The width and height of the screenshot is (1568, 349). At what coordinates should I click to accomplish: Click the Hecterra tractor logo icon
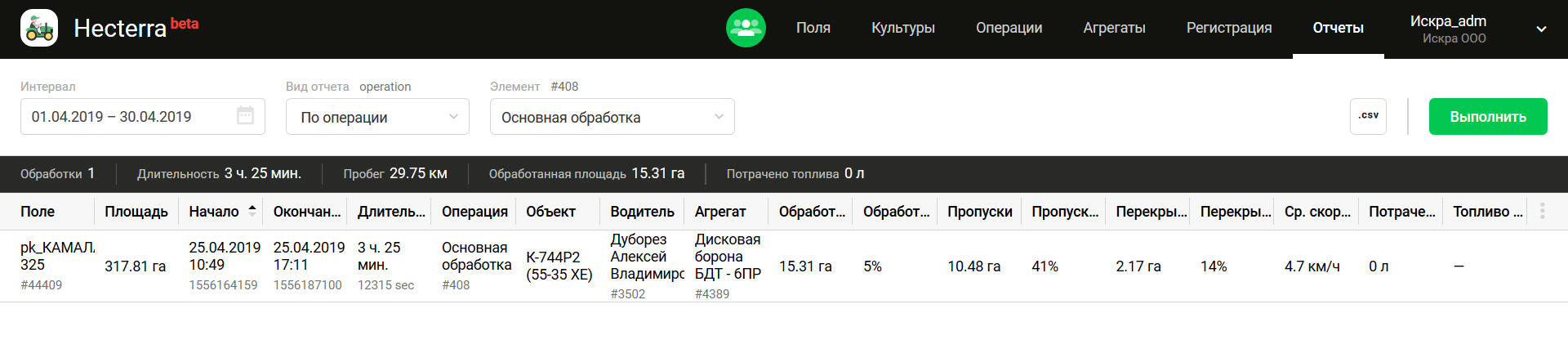(x=39, y=29)
